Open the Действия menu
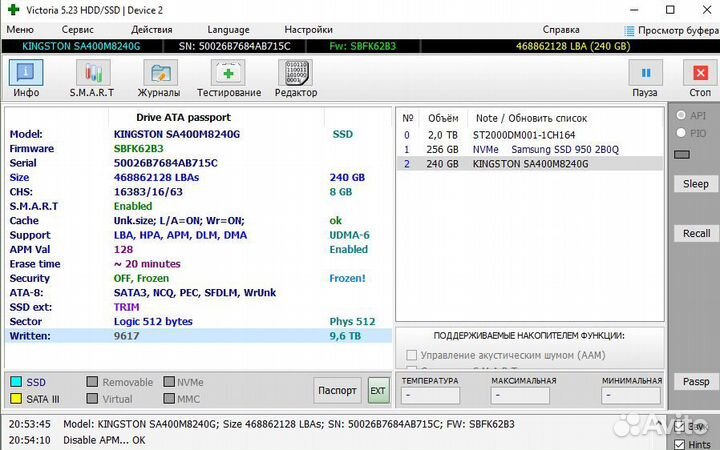The width and height of the screenshot is (720, 450). click(152, 29)
